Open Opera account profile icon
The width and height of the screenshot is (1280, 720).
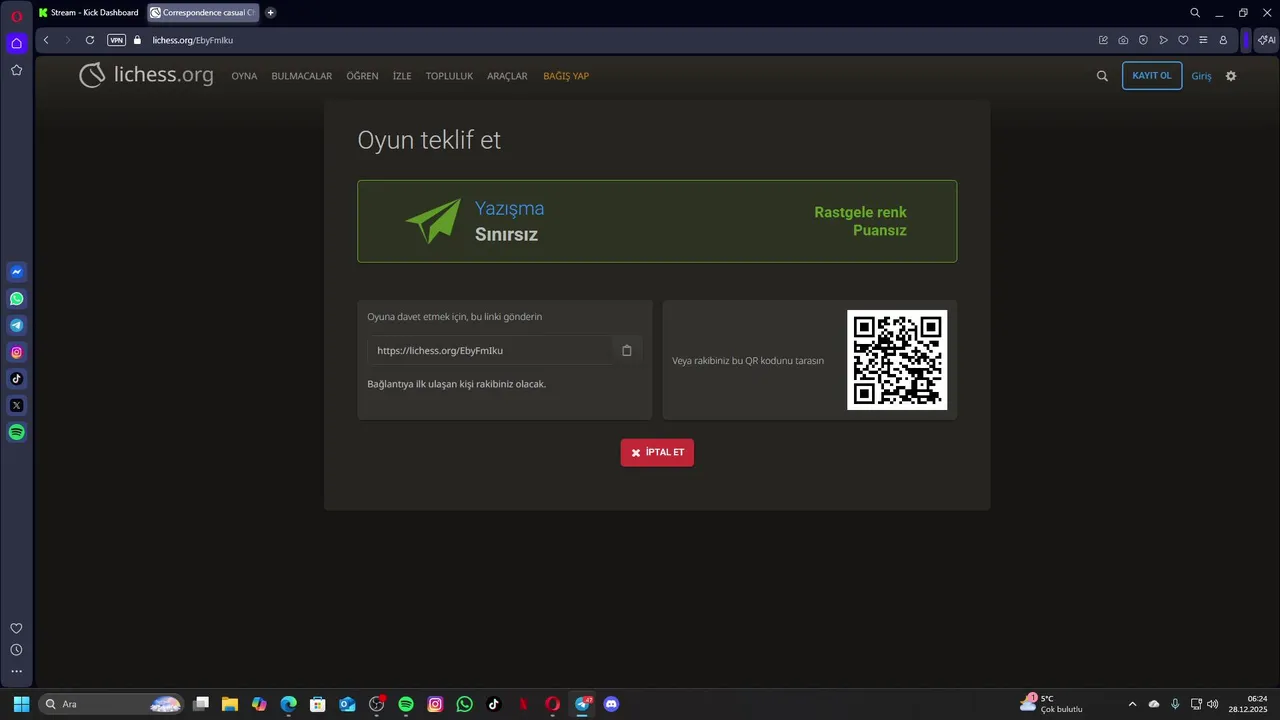(x=1223, y=40)
